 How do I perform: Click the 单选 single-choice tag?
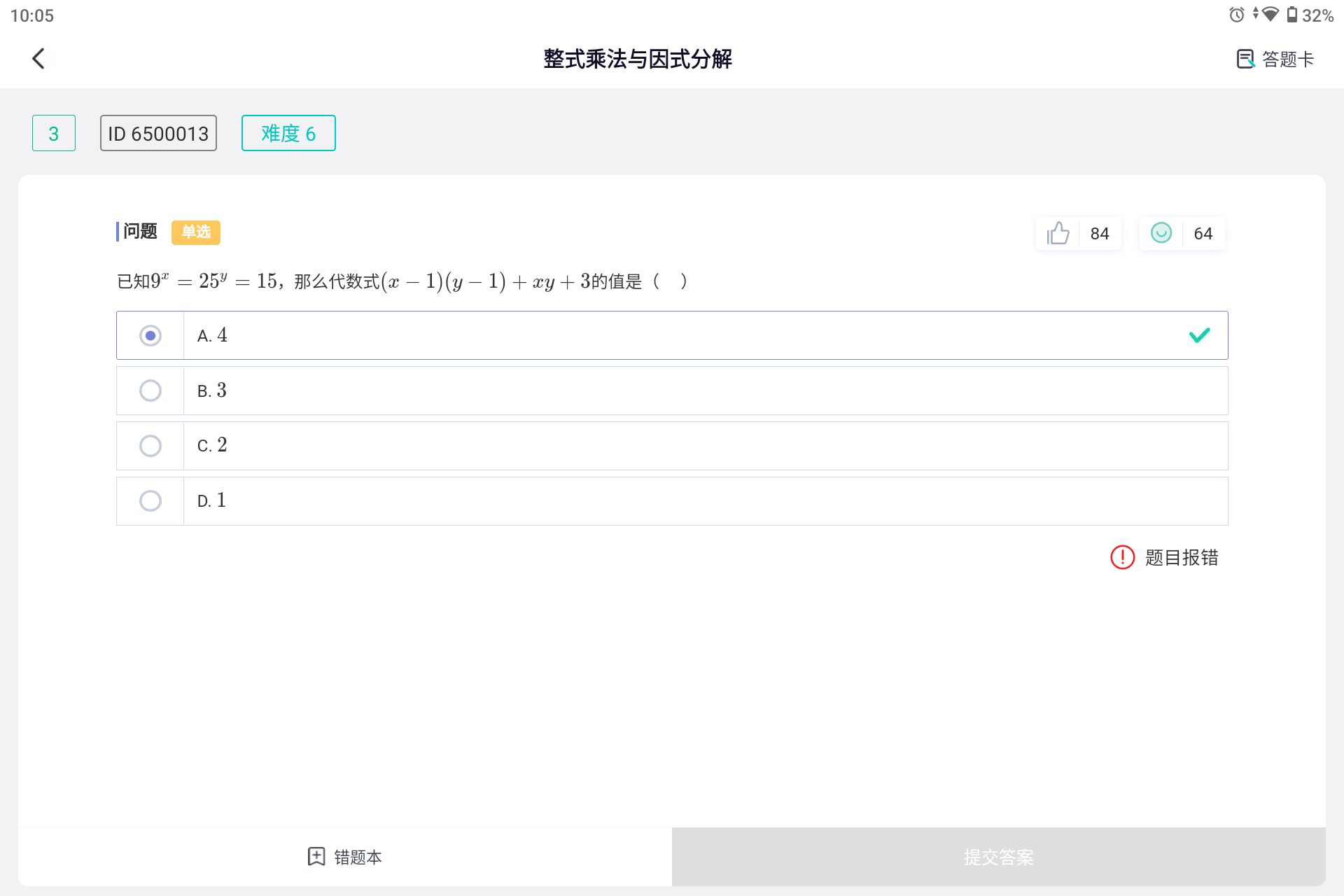[196, 232]
